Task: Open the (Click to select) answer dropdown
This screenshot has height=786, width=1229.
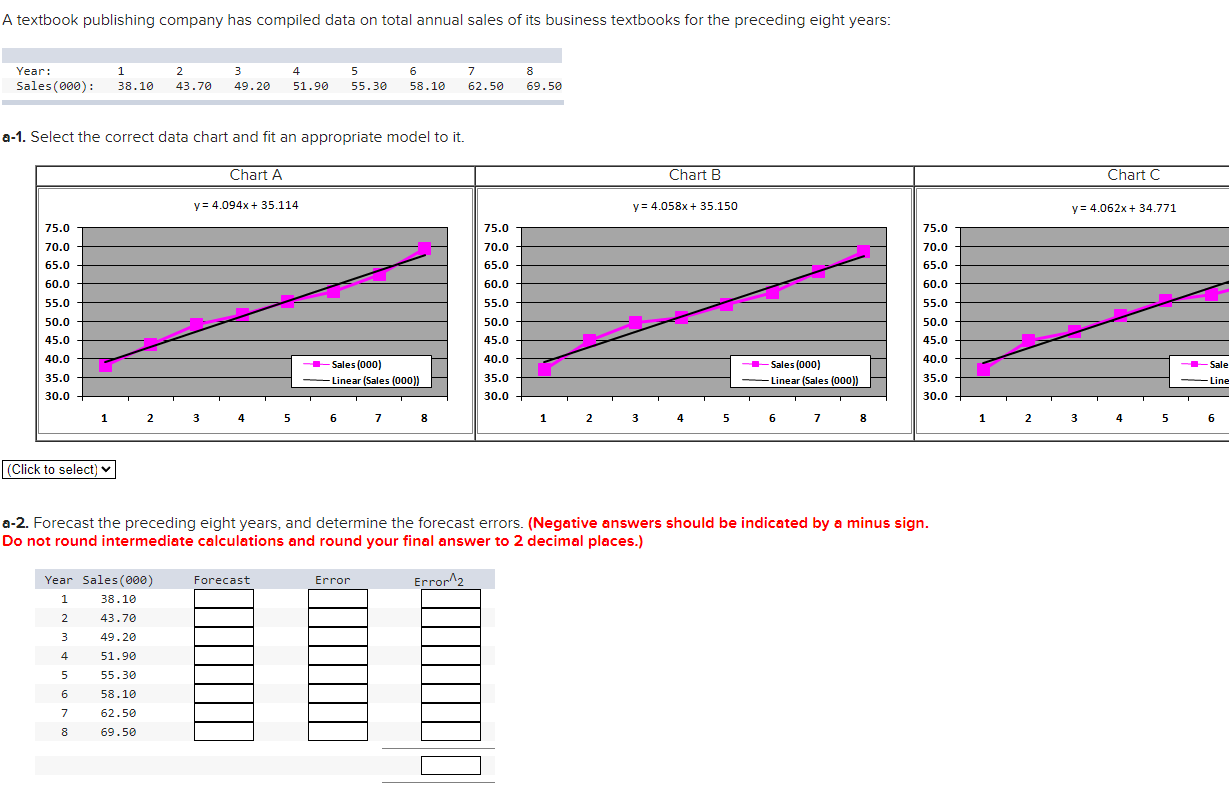Action: 58,469
